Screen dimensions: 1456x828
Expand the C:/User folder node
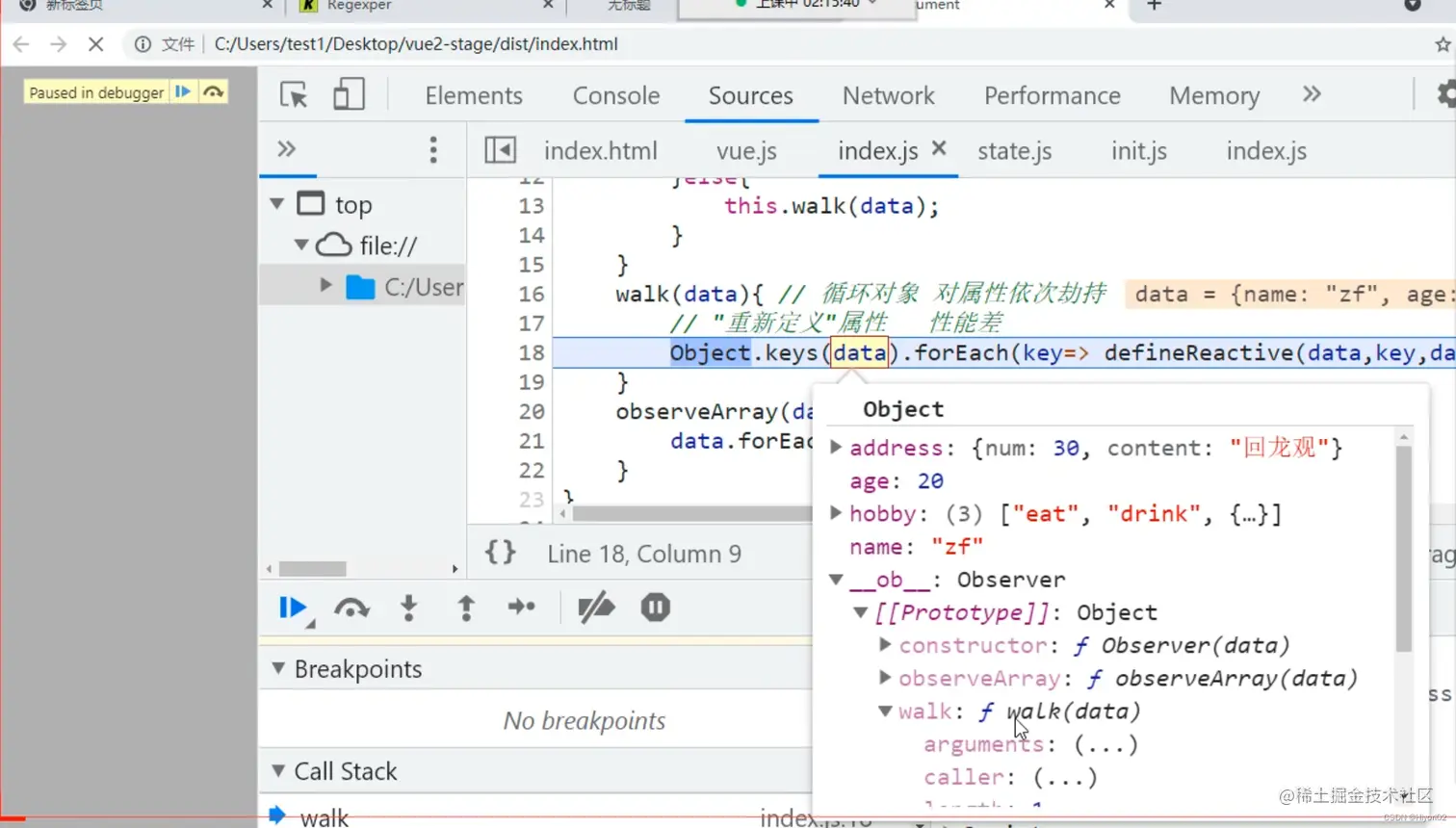tap(325, 285)
